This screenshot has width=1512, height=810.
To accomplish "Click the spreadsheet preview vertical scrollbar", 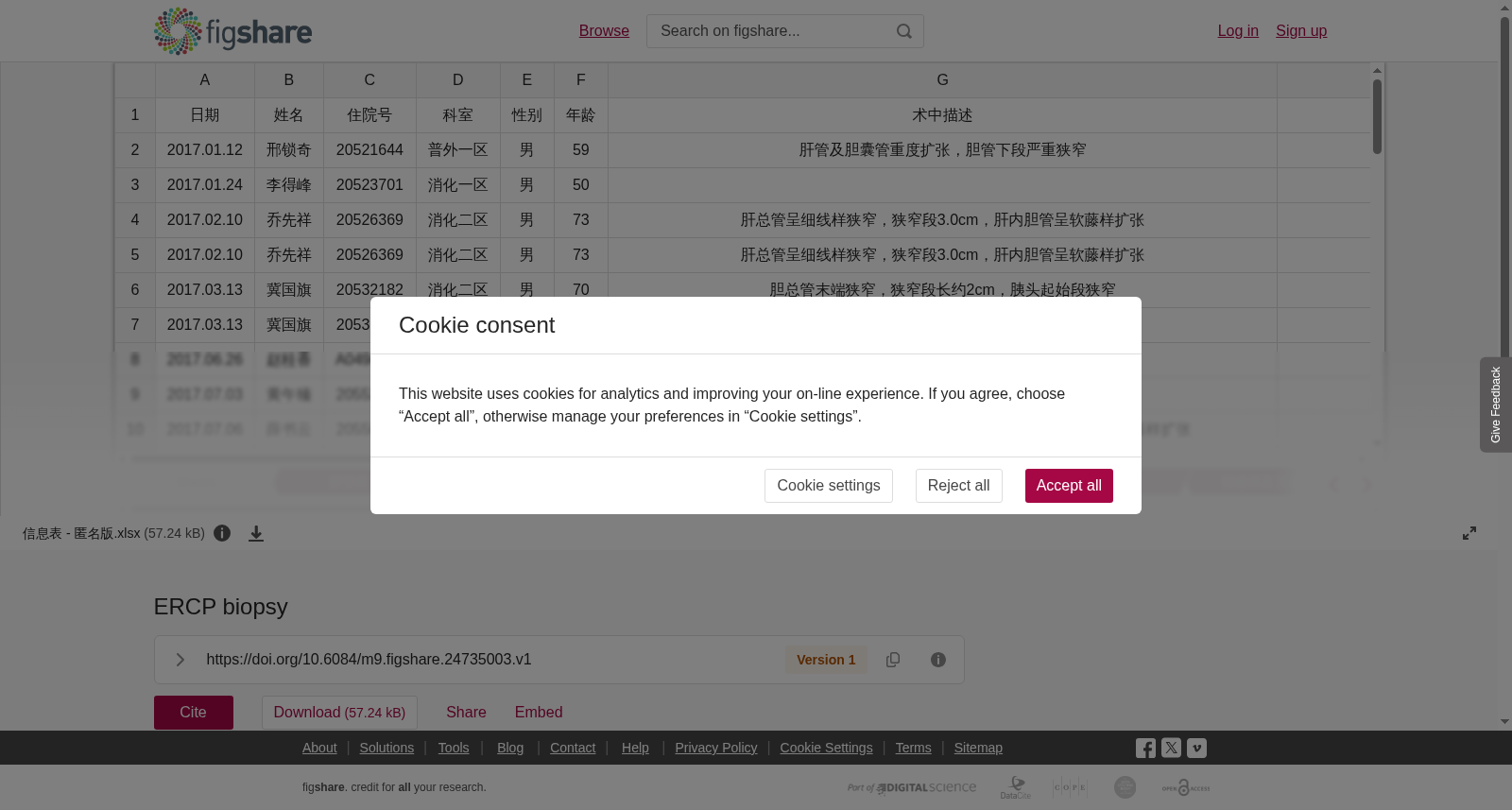I will (1378, 116).
